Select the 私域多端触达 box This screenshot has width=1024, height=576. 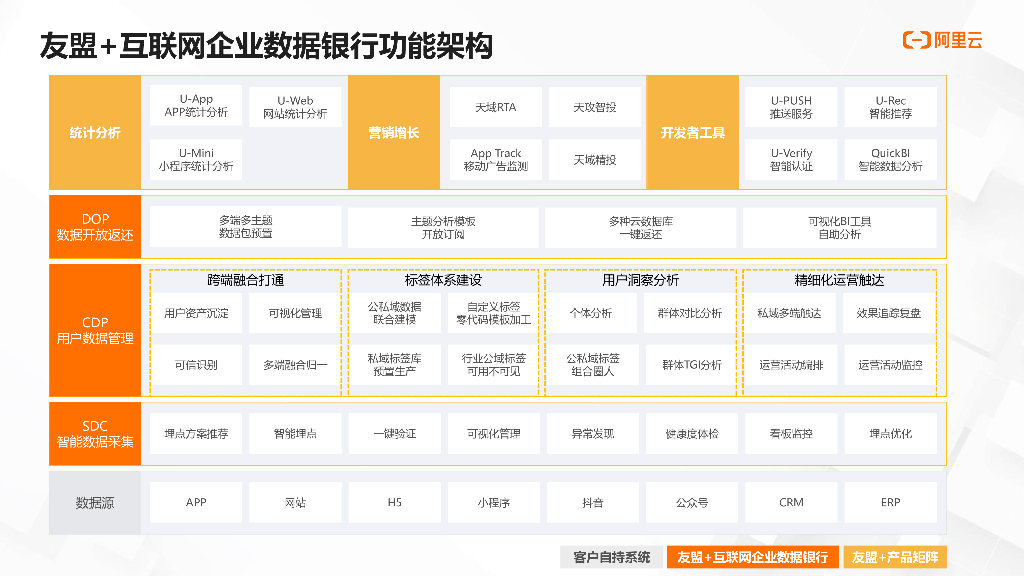pyautogui.click(x=791, y=313)
